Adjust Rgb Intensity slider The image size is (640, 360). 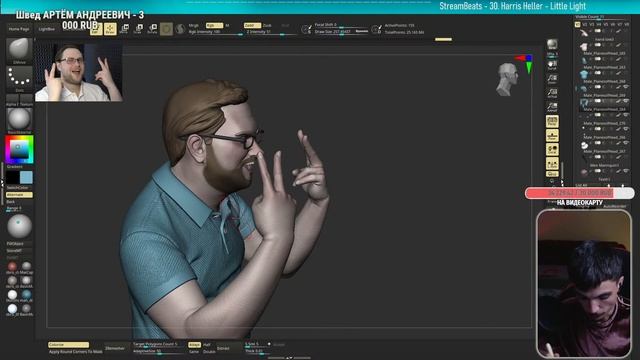[x=216, y=32]
